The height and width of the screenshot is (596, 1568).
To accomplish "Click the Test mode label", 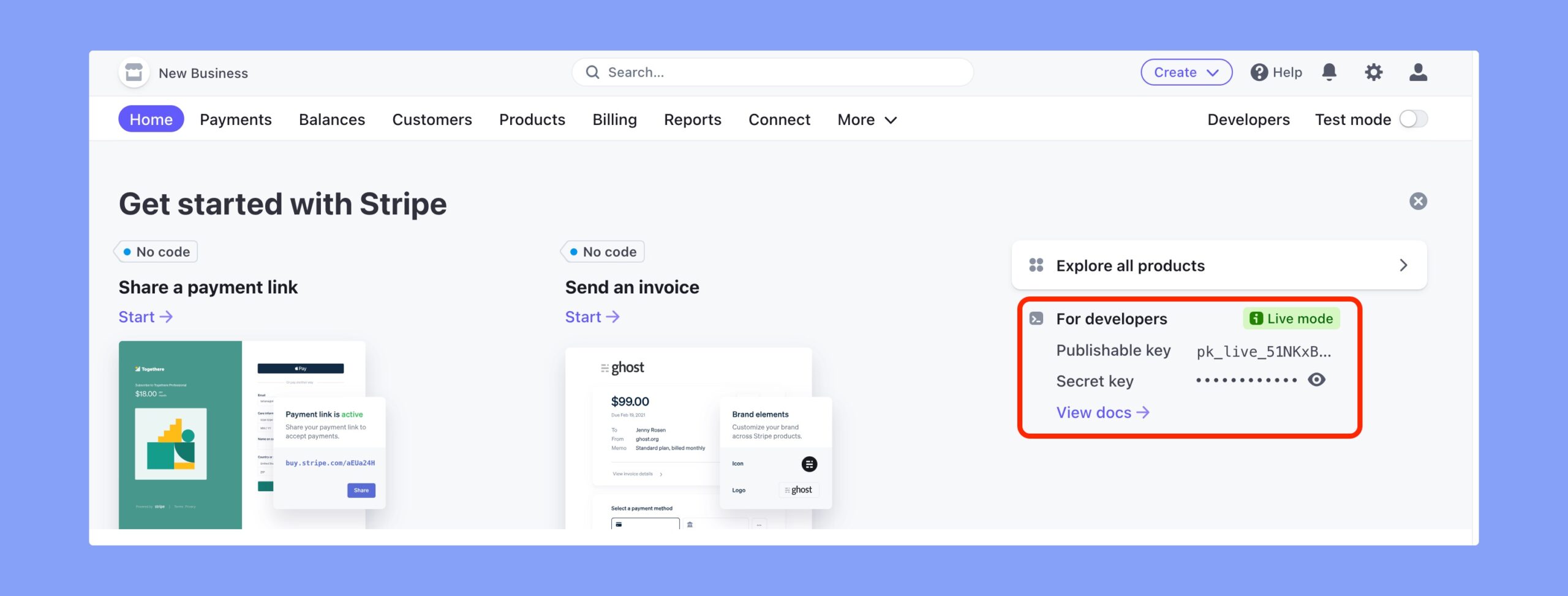I will click(x=1353, y=119).
